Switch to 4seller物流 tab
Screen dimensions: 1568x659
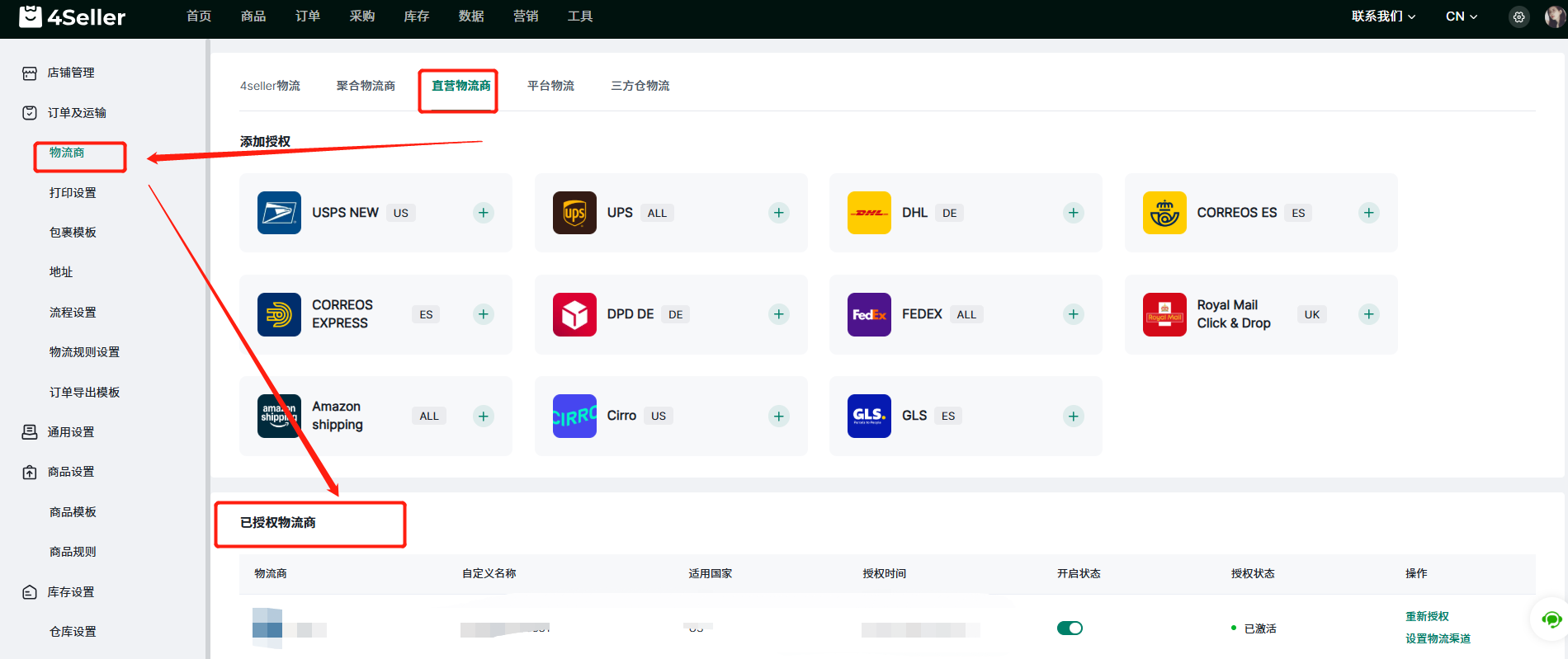click(270, 86)
